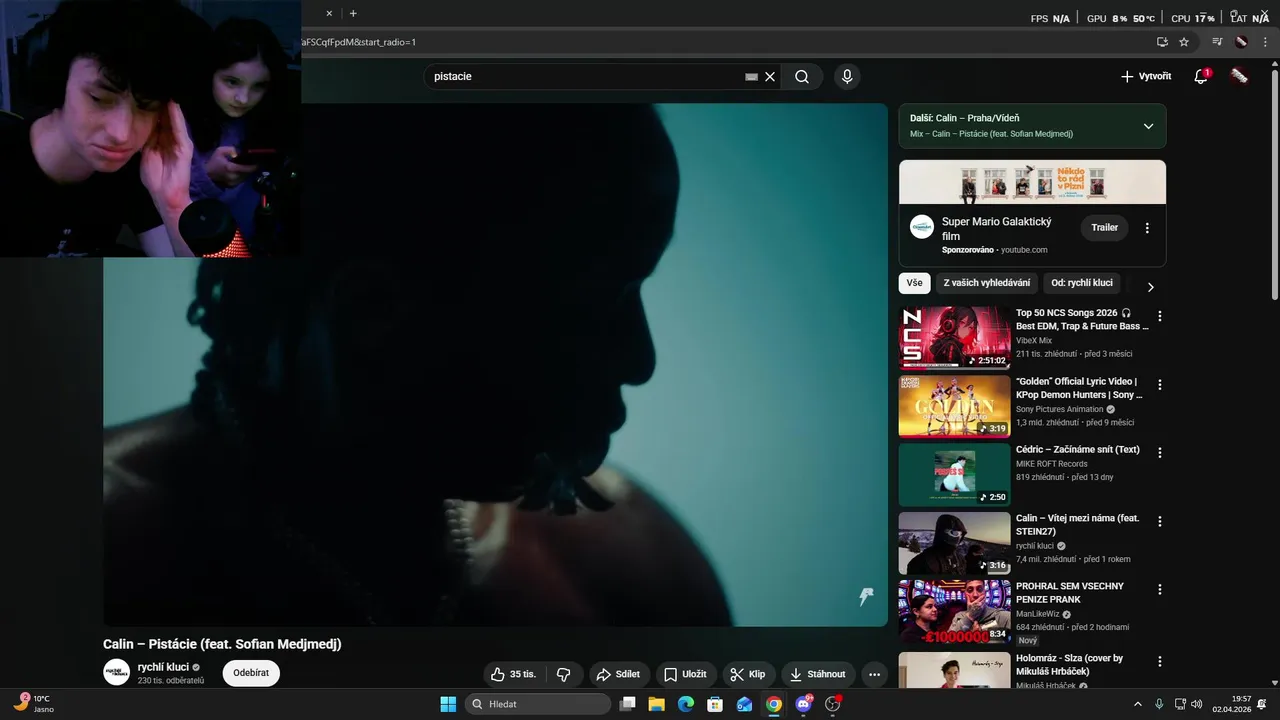Screen dimensions: 1280x720
Task: Create a clip with Klip
Action: 748,674
